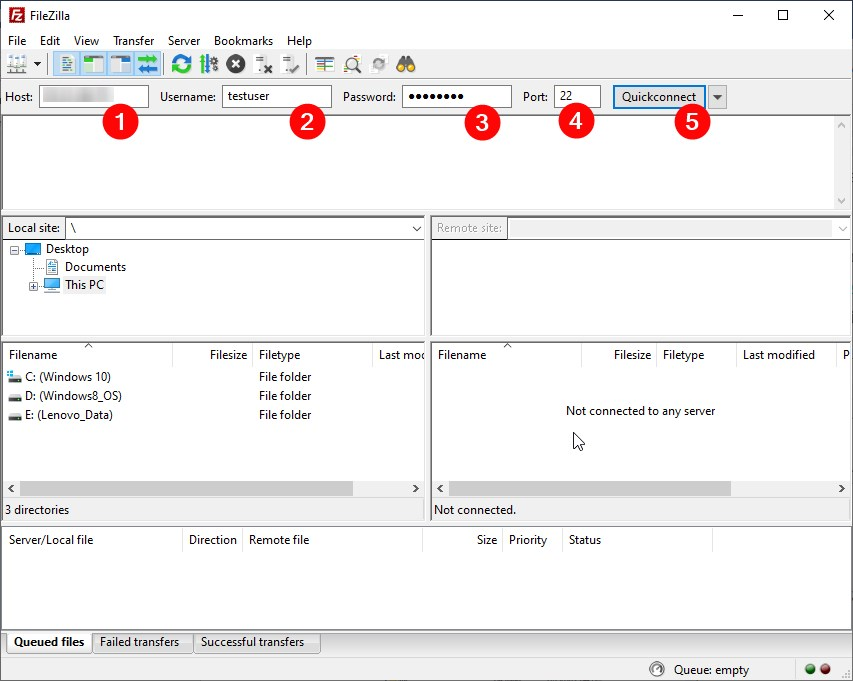853x681 pixels.
Task: Cancel current operation with the X icon
Action: tap(236, 65)
